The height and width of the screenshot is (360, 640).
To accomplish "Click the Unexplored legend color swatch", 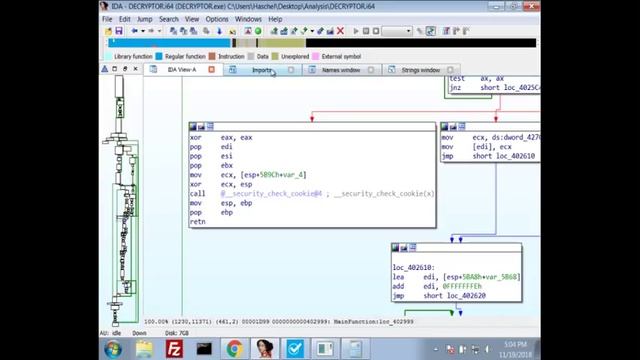I will tap(275, 56).
